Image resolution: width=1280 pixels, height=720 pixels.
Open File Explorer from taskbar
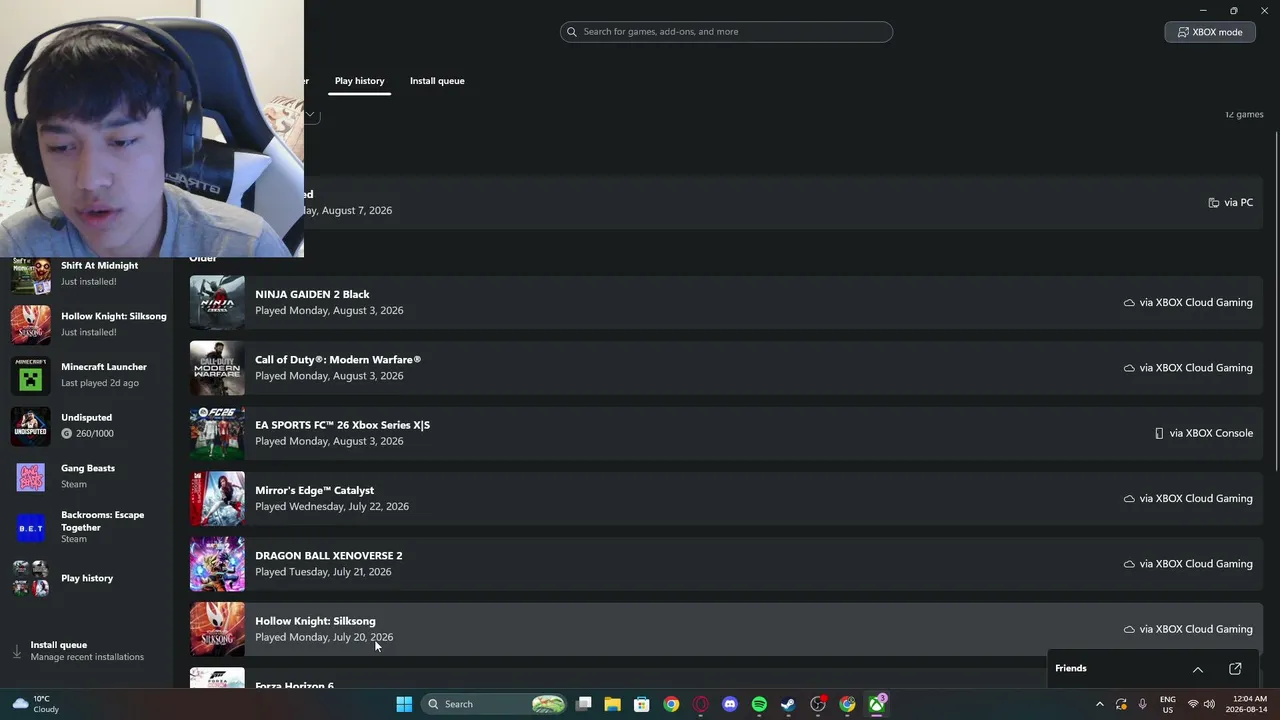point(612,704)
